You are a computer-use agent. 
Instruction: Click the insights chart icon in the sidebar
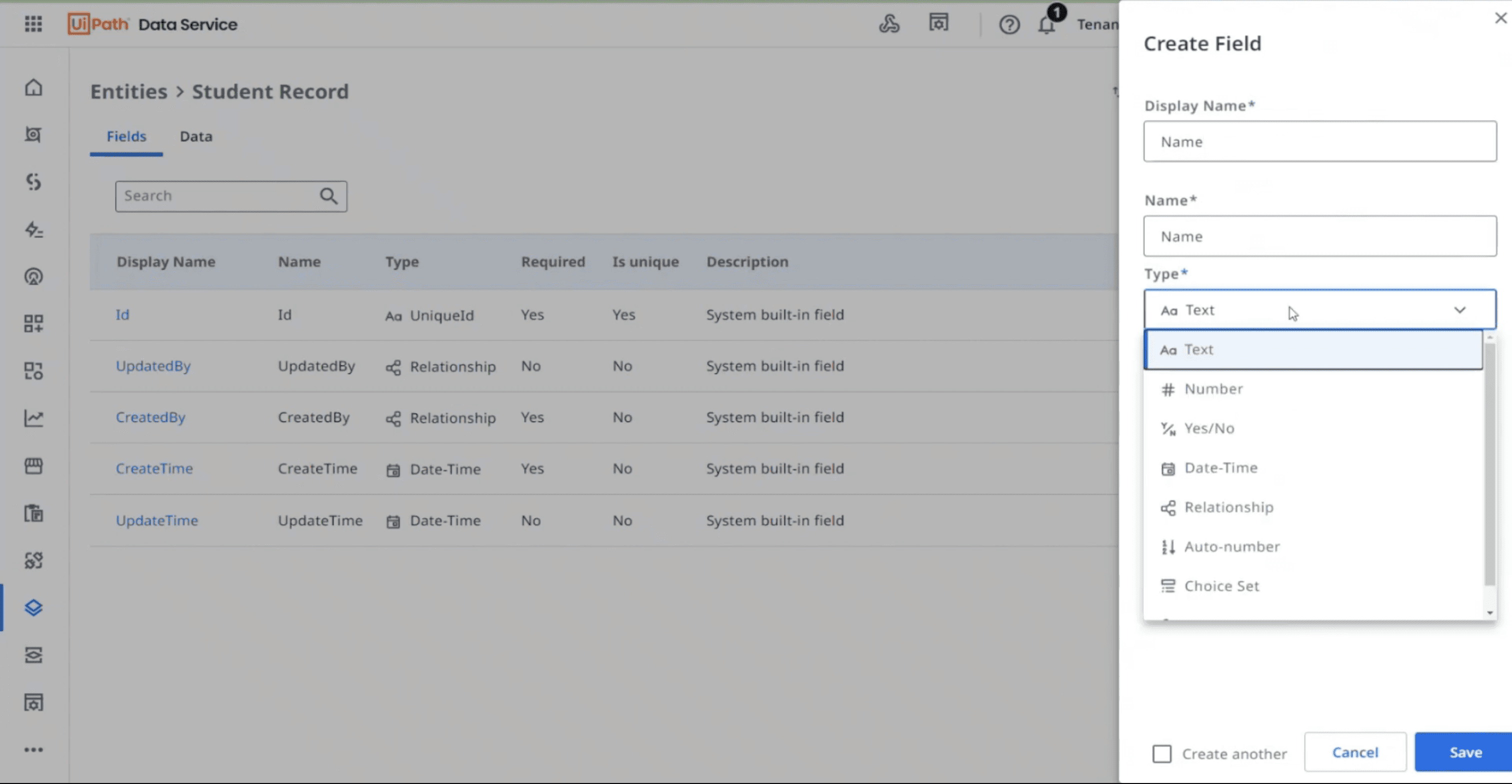click(33, 418)
